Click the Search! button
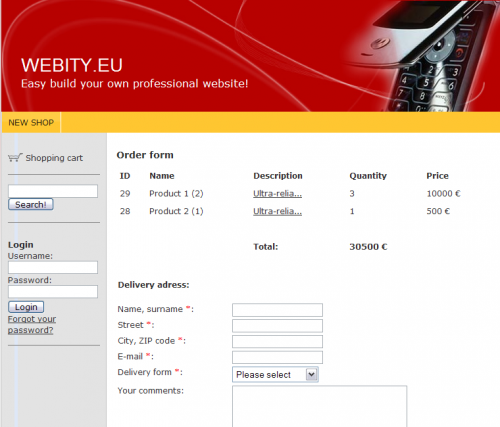 [x=31, y=204]
